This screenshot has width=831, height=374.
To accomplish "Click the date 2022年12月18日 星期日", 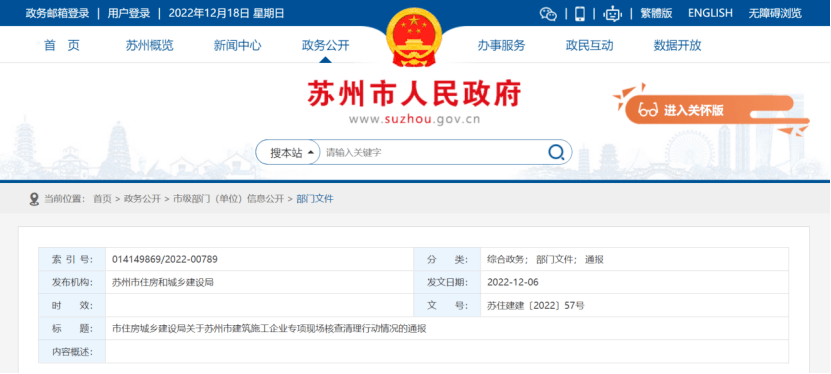I will coord(226,13).
